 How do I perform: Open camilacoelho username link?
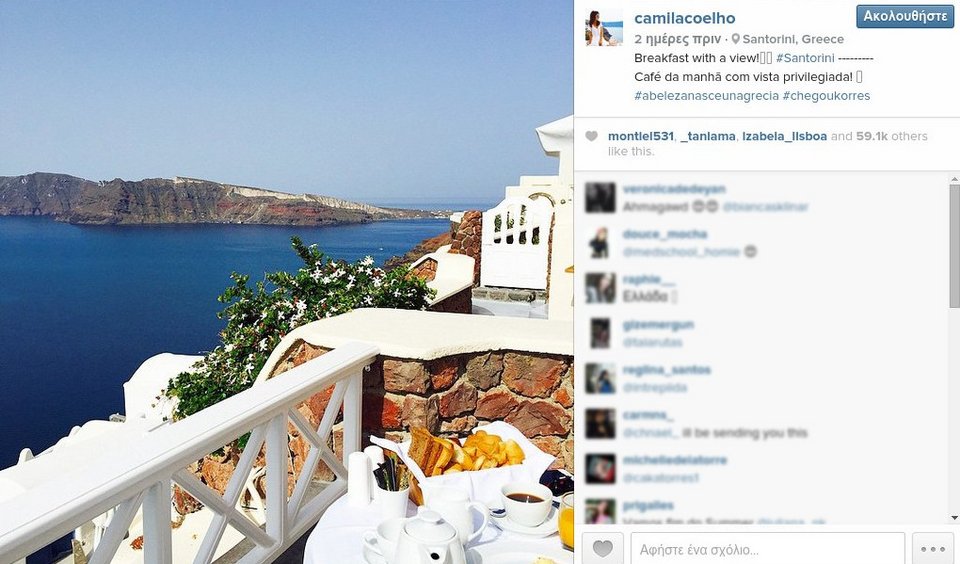pos(684,18)
